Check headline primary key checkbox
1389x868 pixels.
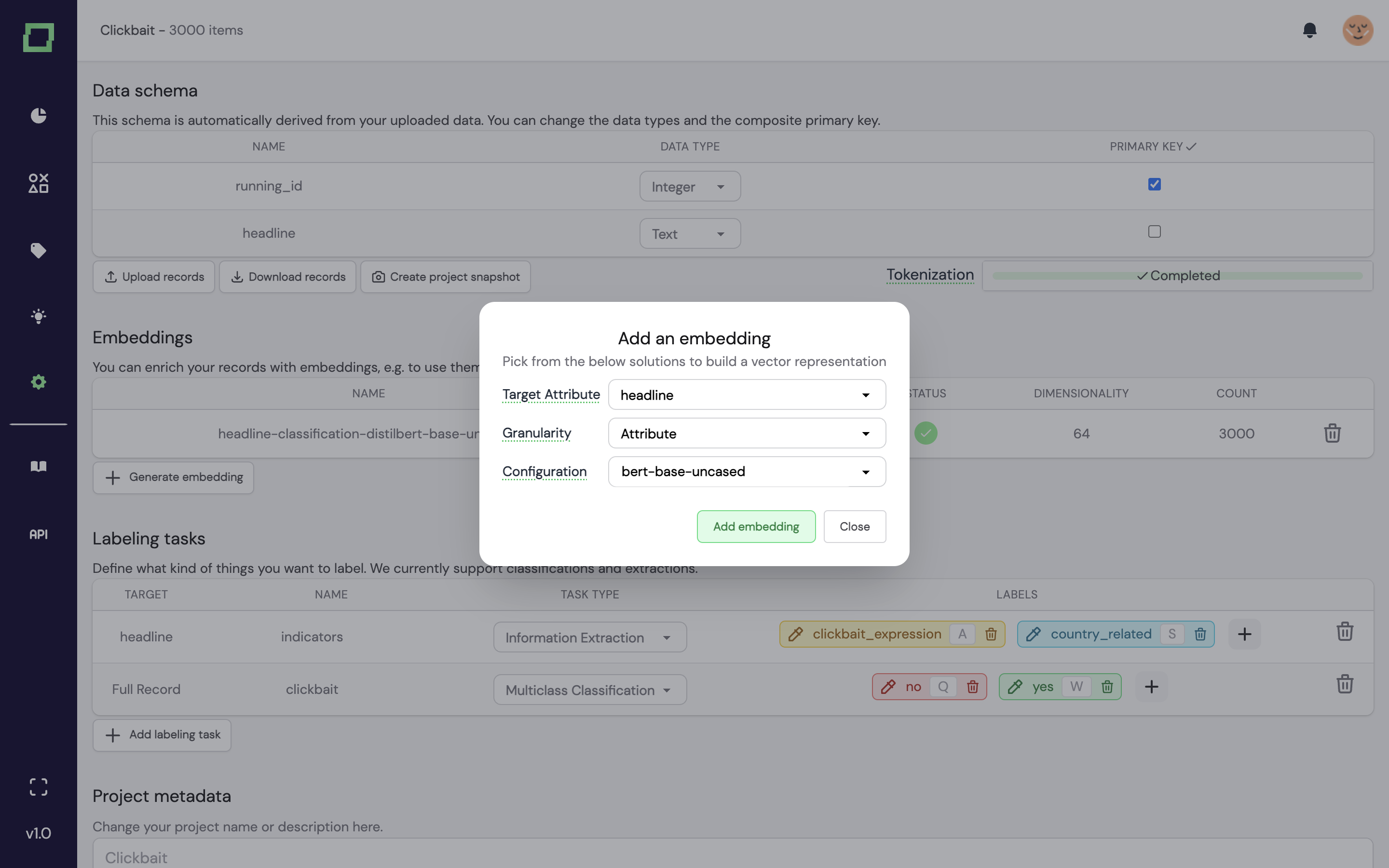click(1154, 231)
